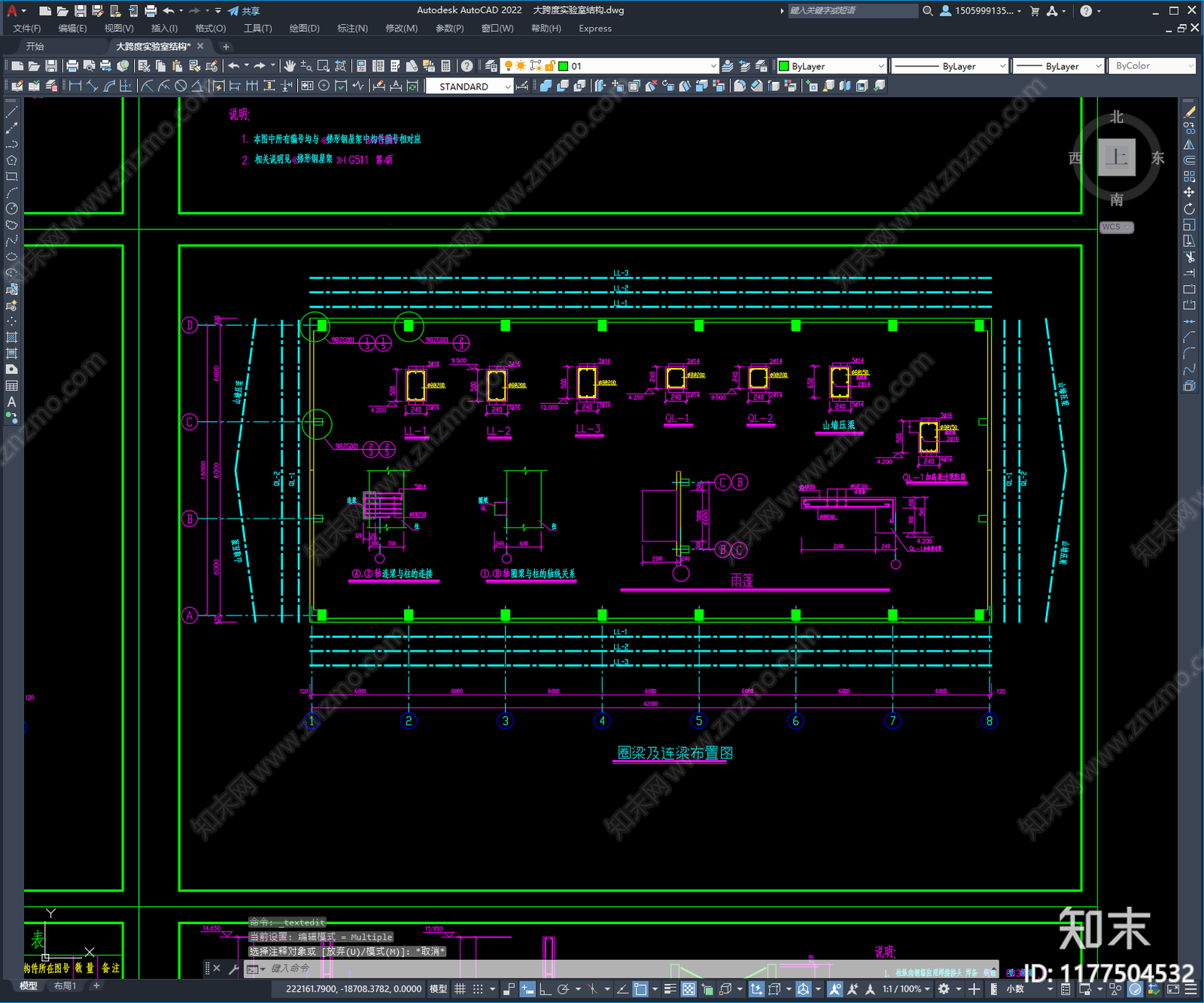Open the 开始 start tab
Image resolution: width=1204 pixels, height=1003 pixels.
(x=35, y=47)
